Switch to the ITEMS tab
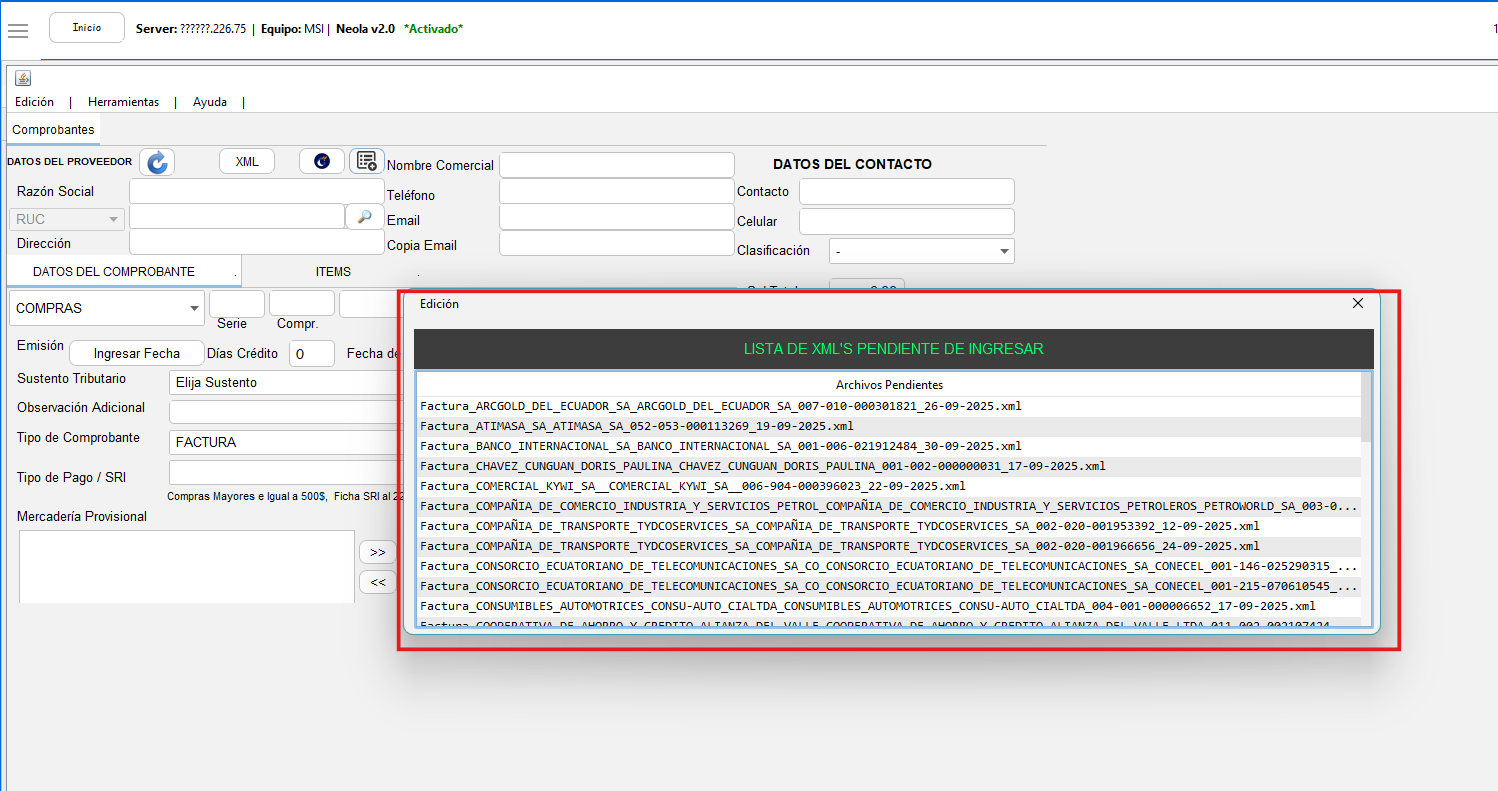Viewport: 1498px width, 791px height. [x=333, y=272]
